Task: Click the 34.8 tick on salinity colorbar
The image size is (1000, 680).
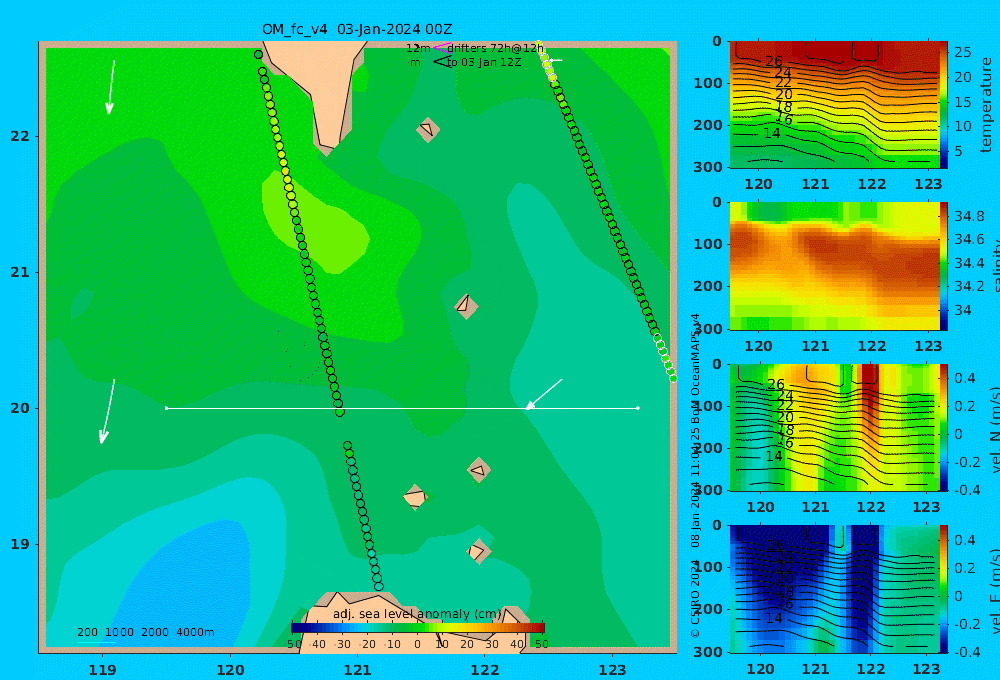Action: pos(969,216)
